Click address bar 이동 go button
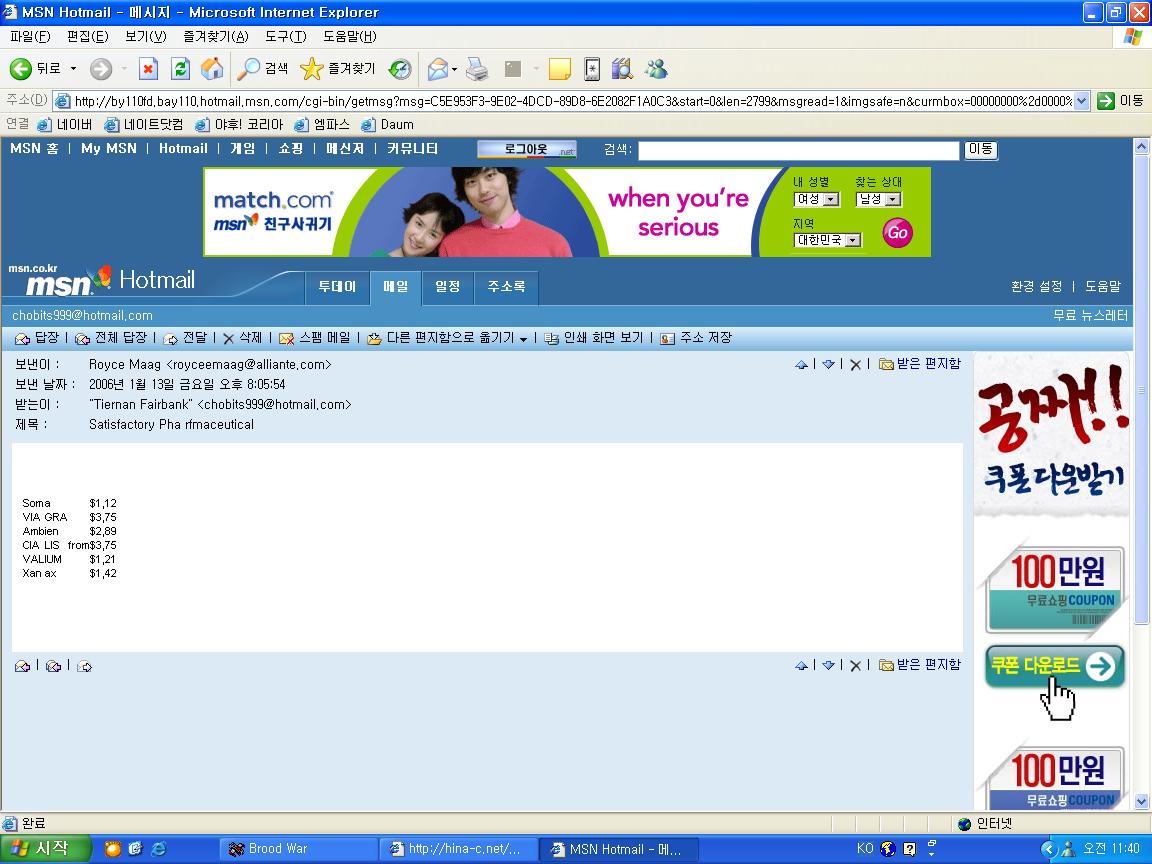Screen dimensions: 1152x864 pos(1120,101)
